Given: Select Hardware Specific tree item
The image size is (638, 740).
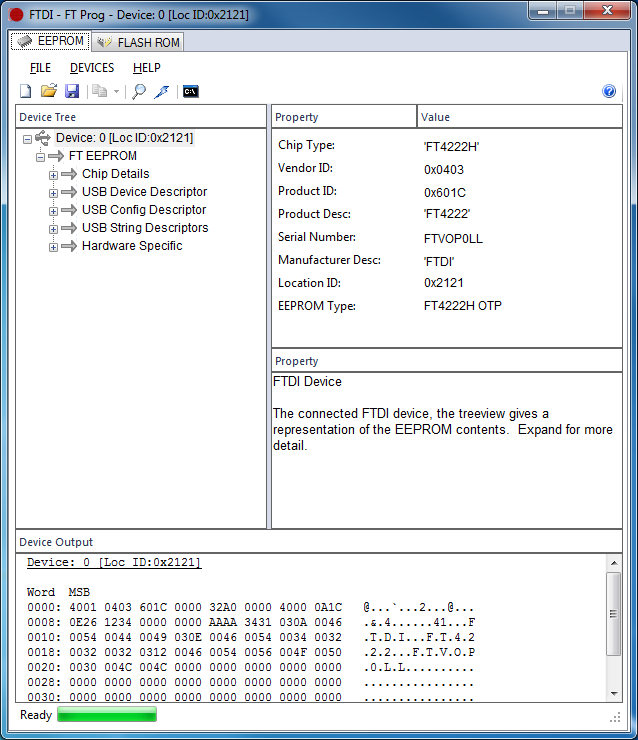Looking at the screenshot, I should pyautogui.click(x=132, y=245).
